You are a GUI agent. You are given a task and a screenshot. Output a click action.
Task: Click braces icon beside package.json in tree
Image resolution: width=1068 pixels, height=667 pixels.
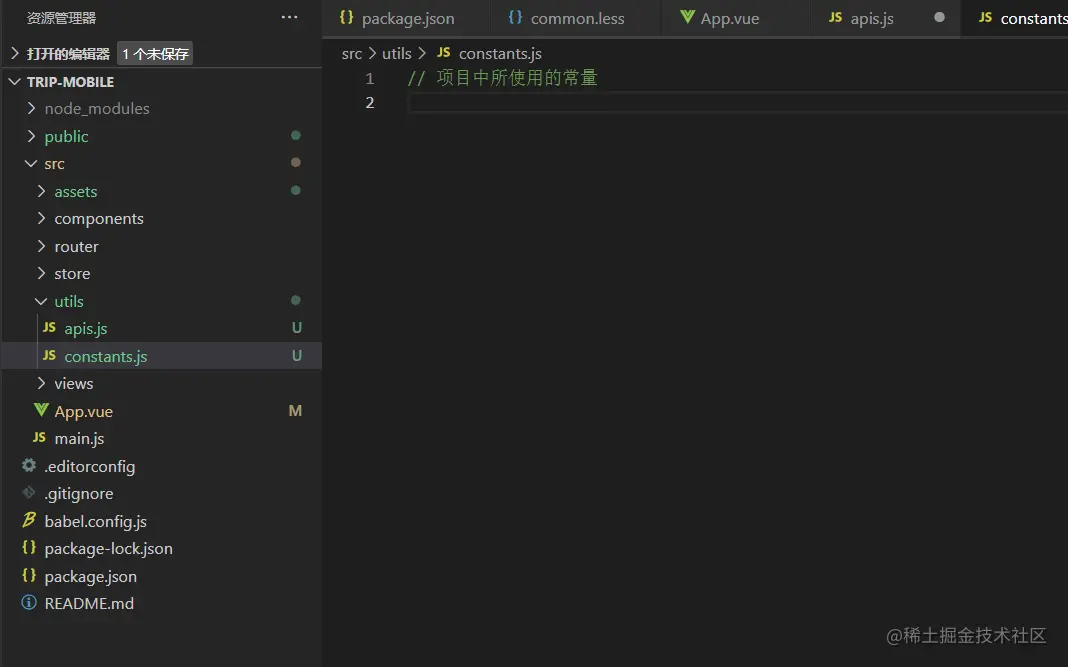tap(29, 575)
